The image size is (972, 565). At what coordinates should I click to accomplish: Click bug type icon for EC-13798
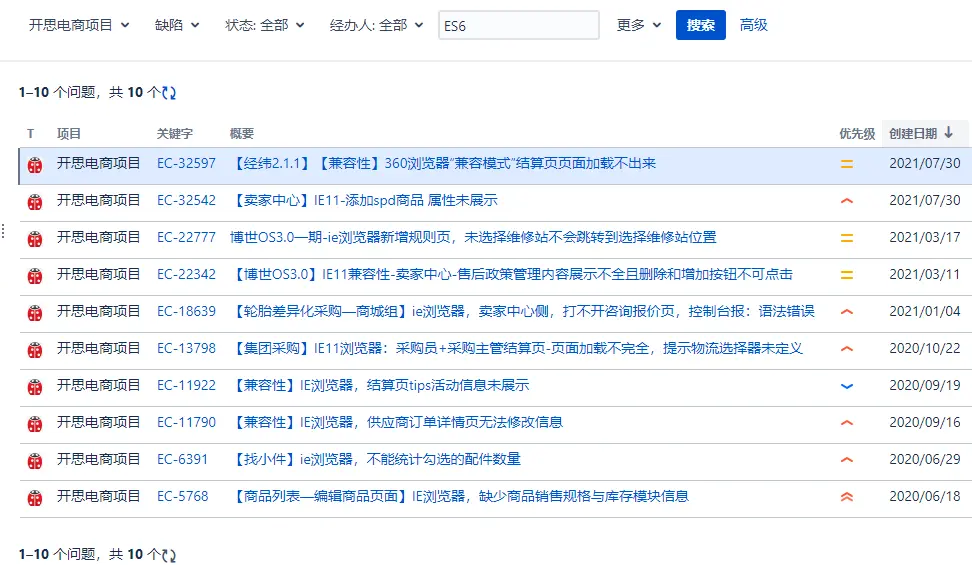click(x=35, y=350)
